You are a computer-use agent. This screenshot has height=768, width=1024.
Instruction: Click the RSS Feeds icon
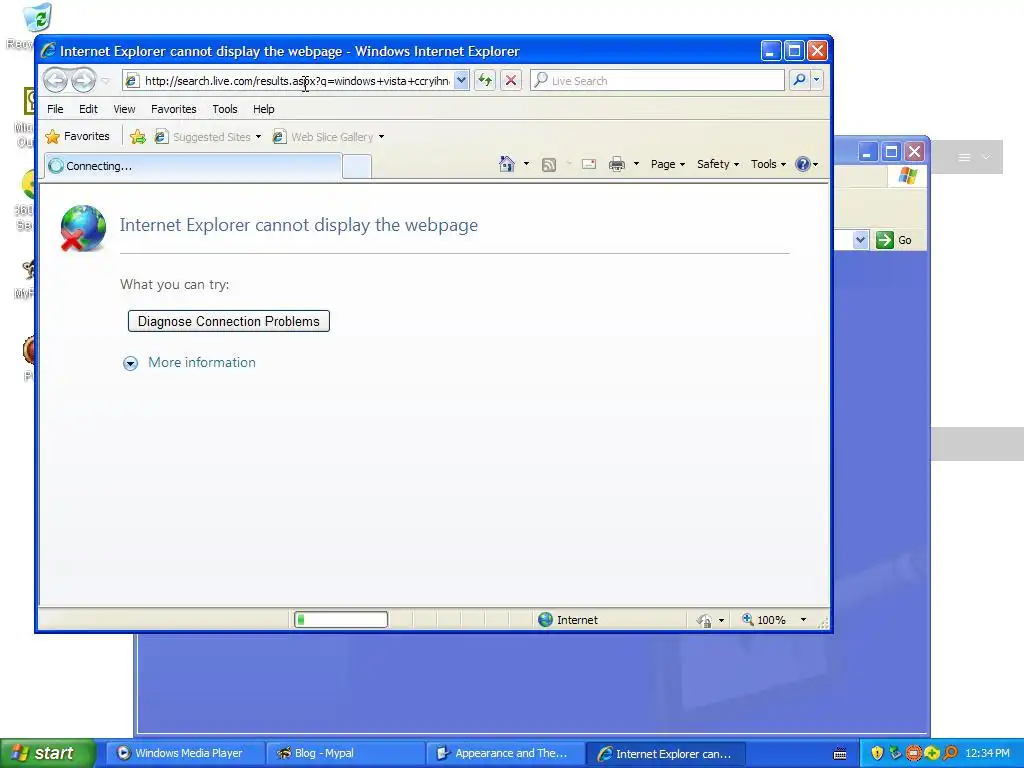click(x=549, y=165)
